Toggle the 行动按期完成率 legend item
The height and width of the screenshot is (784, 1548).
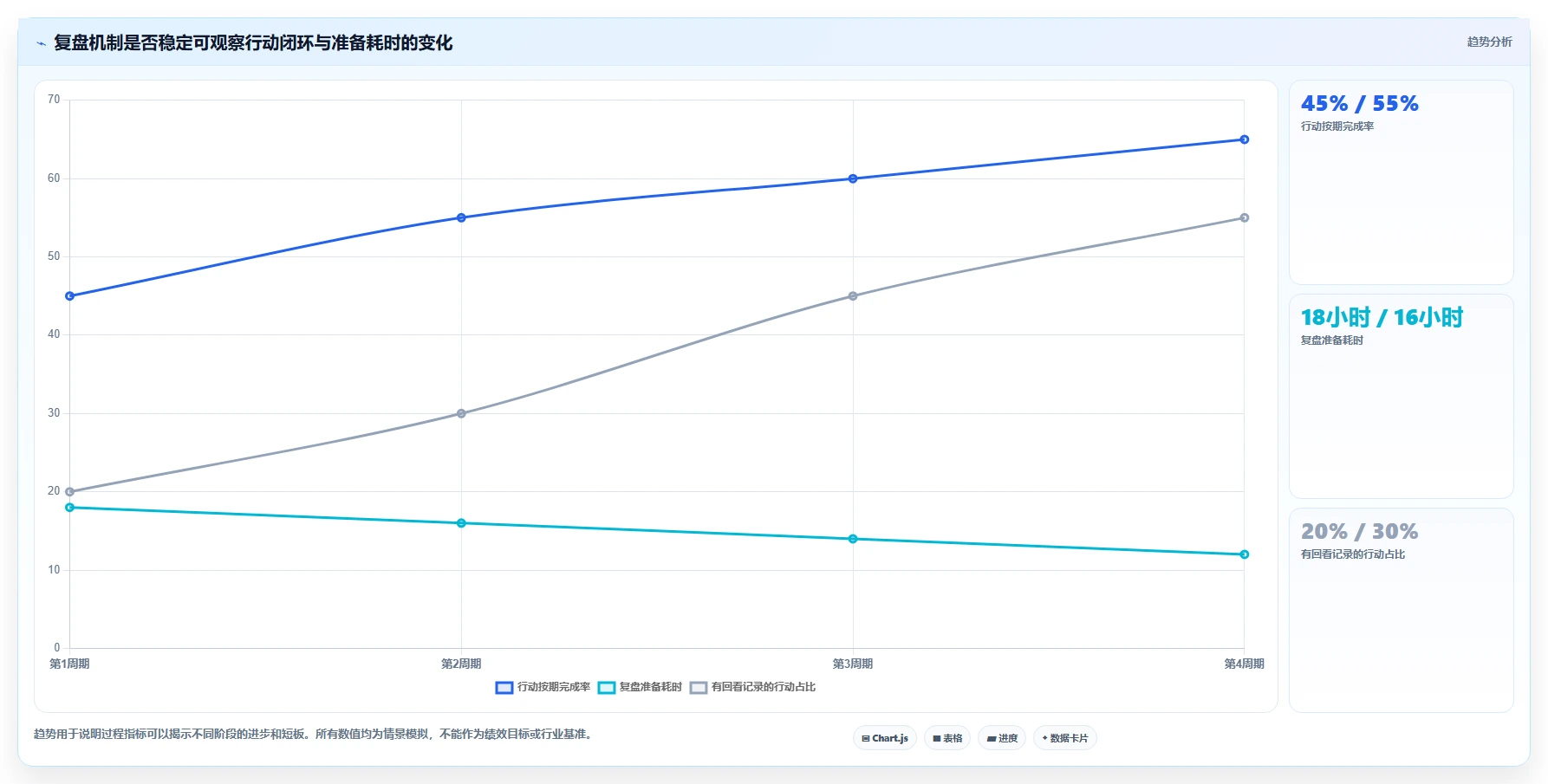click(543, 687)
